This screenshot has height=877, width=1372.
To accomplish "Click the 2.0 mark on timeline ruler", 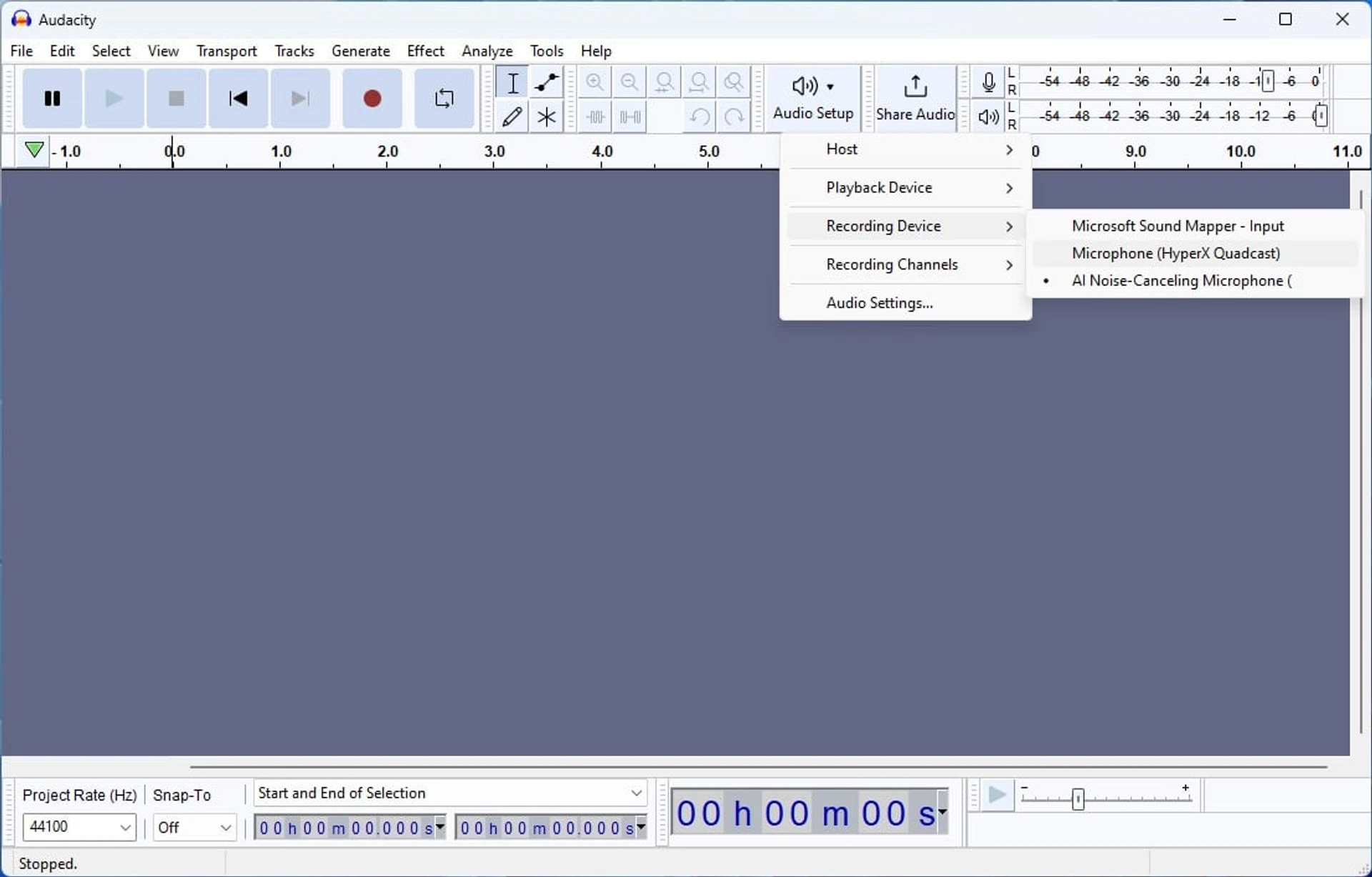I will tap(387, 152).
